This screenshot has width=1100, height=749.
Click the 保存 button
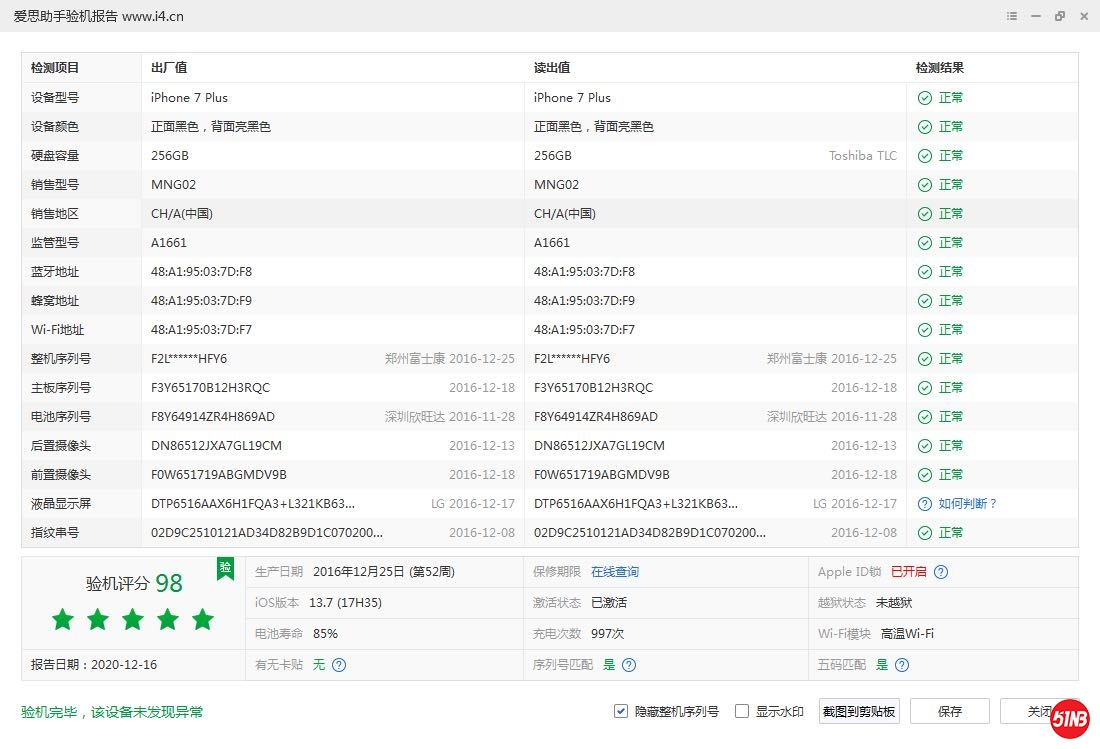point(950,711)
